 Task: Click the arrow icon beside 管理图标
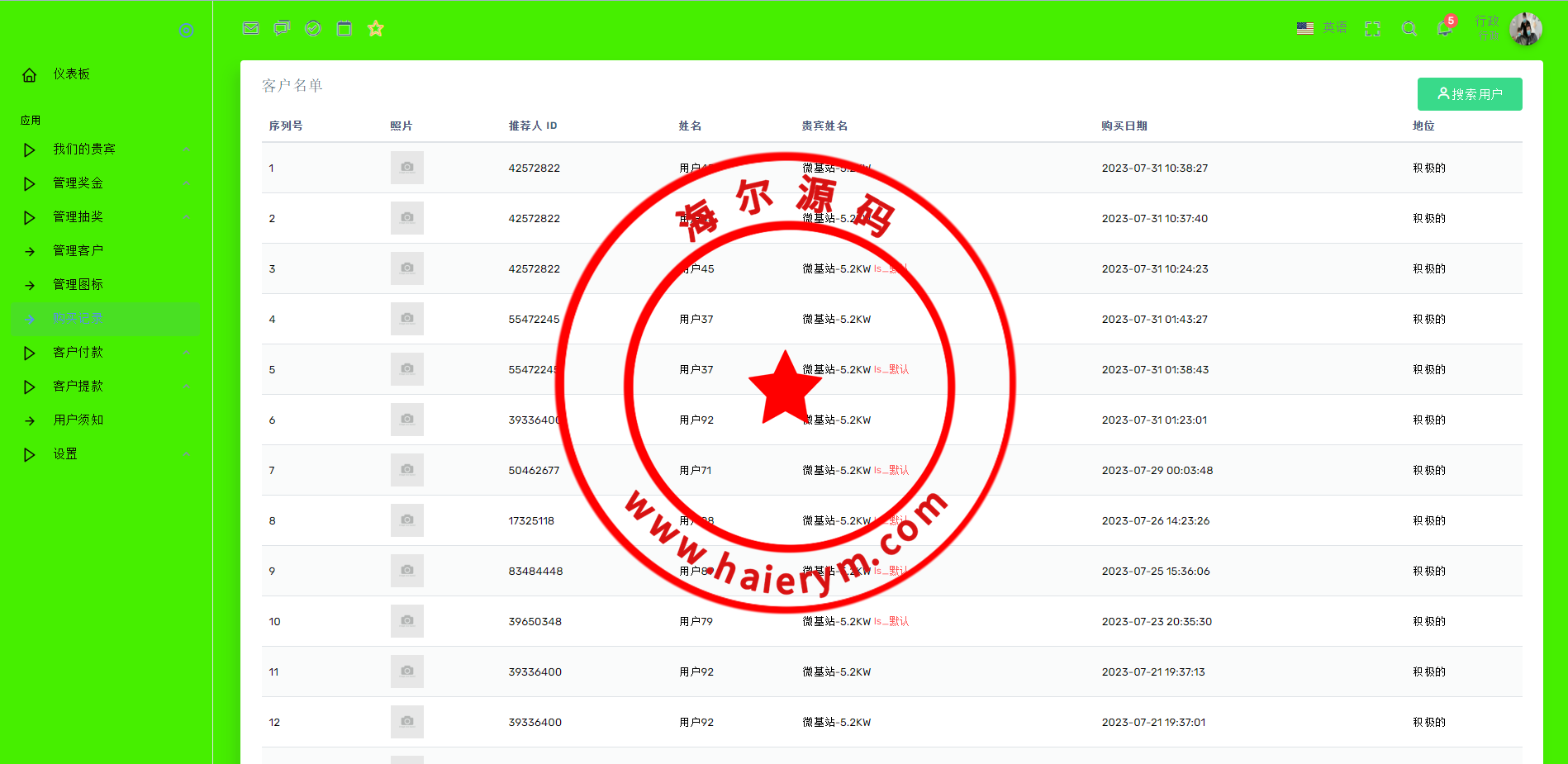click(30, 286)
